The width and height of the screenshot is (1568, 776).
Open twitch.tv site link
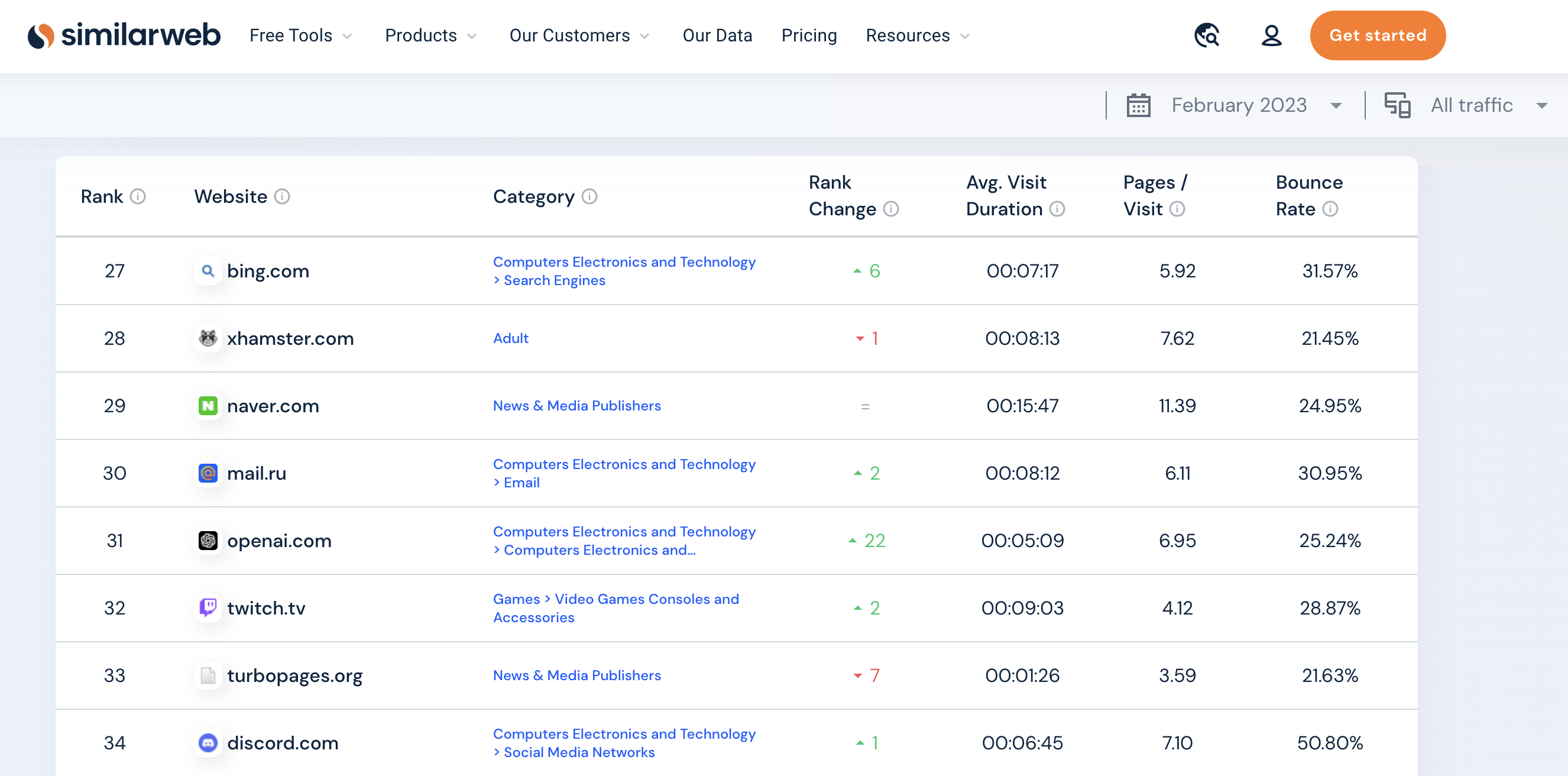coord(266,608)
